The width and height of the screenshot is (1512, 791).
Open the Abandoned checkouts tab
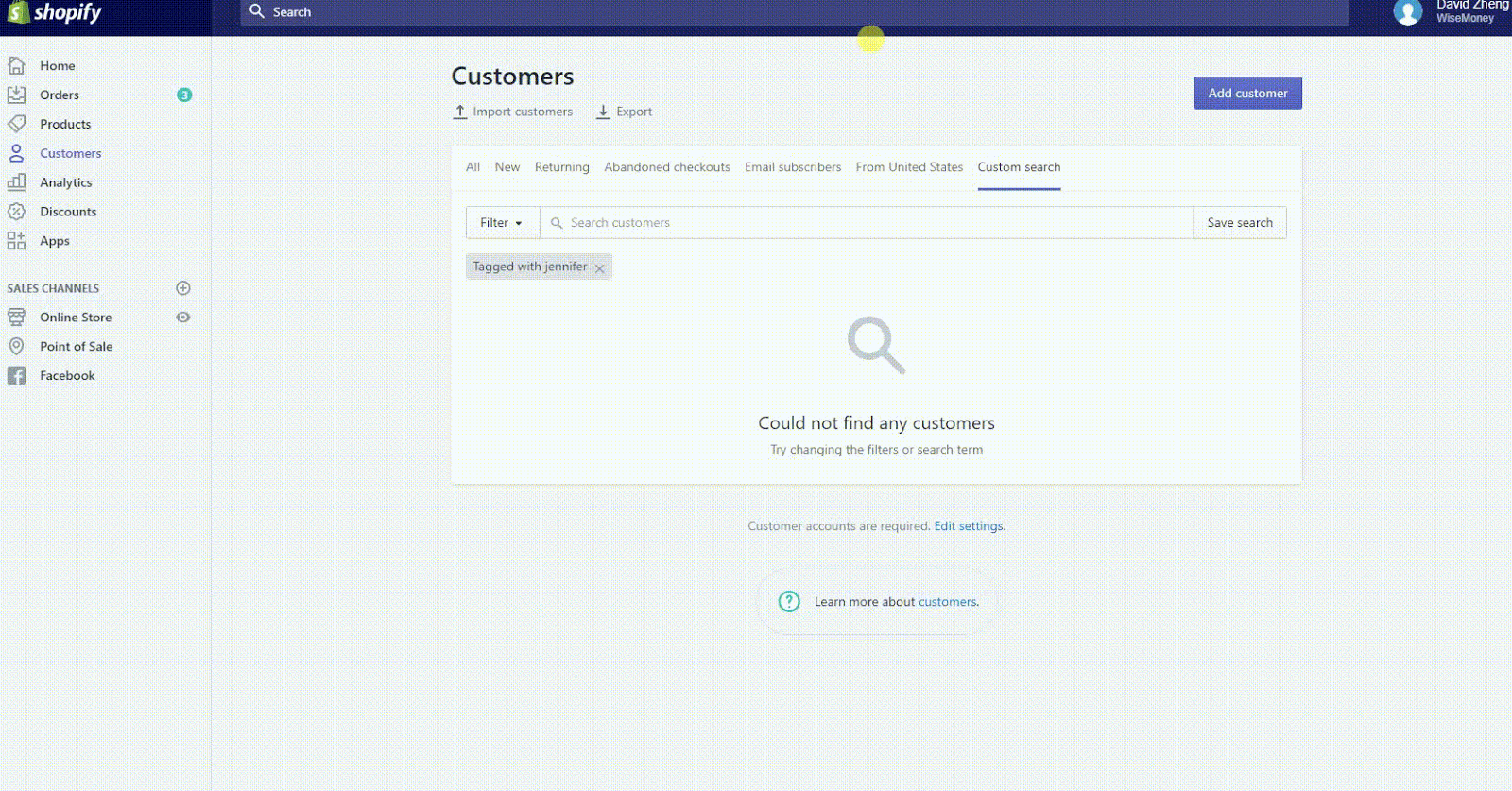coord(667,167)
